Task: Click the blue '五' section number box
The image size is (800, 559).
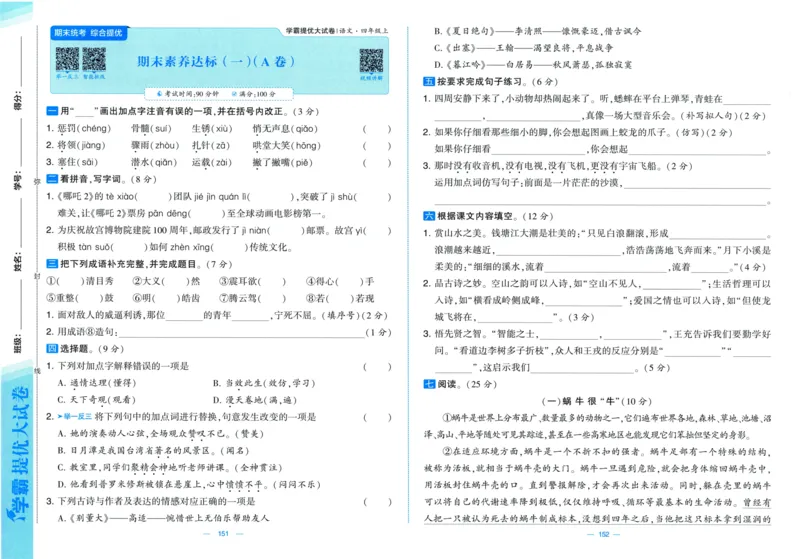Action: click(429, 81)
